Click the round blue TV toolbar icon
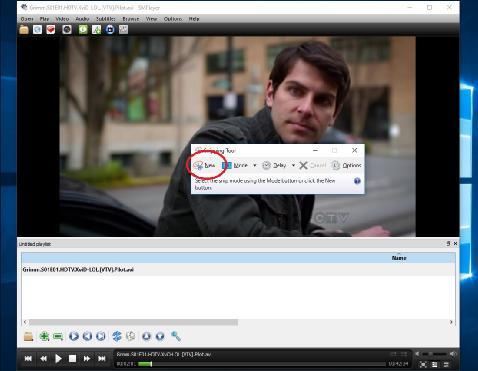The image size is (478, 371). click(110, 30)
